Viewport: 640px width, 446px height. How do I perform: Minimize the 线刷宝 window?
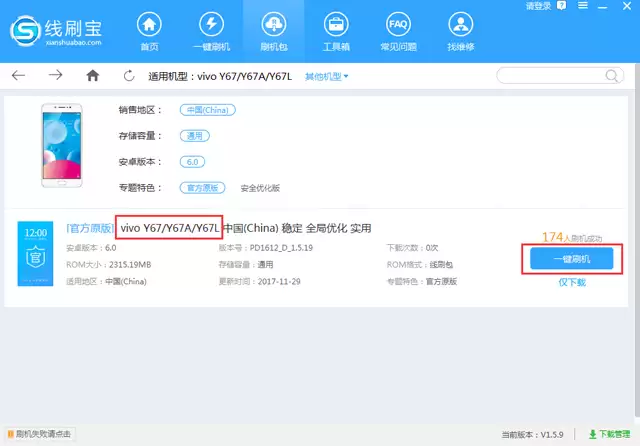pyautogui.click(x=603, y=6)
